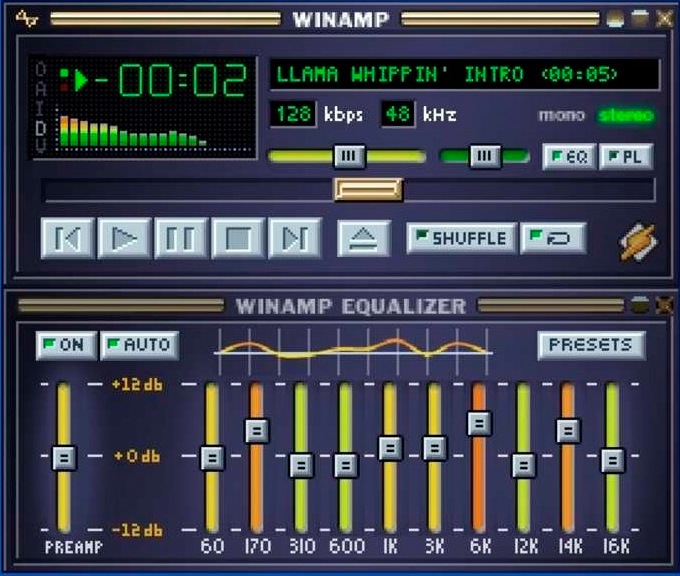The height and width of the screenshot is (576, 680).
Task: Open the Winamp system menu icon
Action: click(26, 19)
